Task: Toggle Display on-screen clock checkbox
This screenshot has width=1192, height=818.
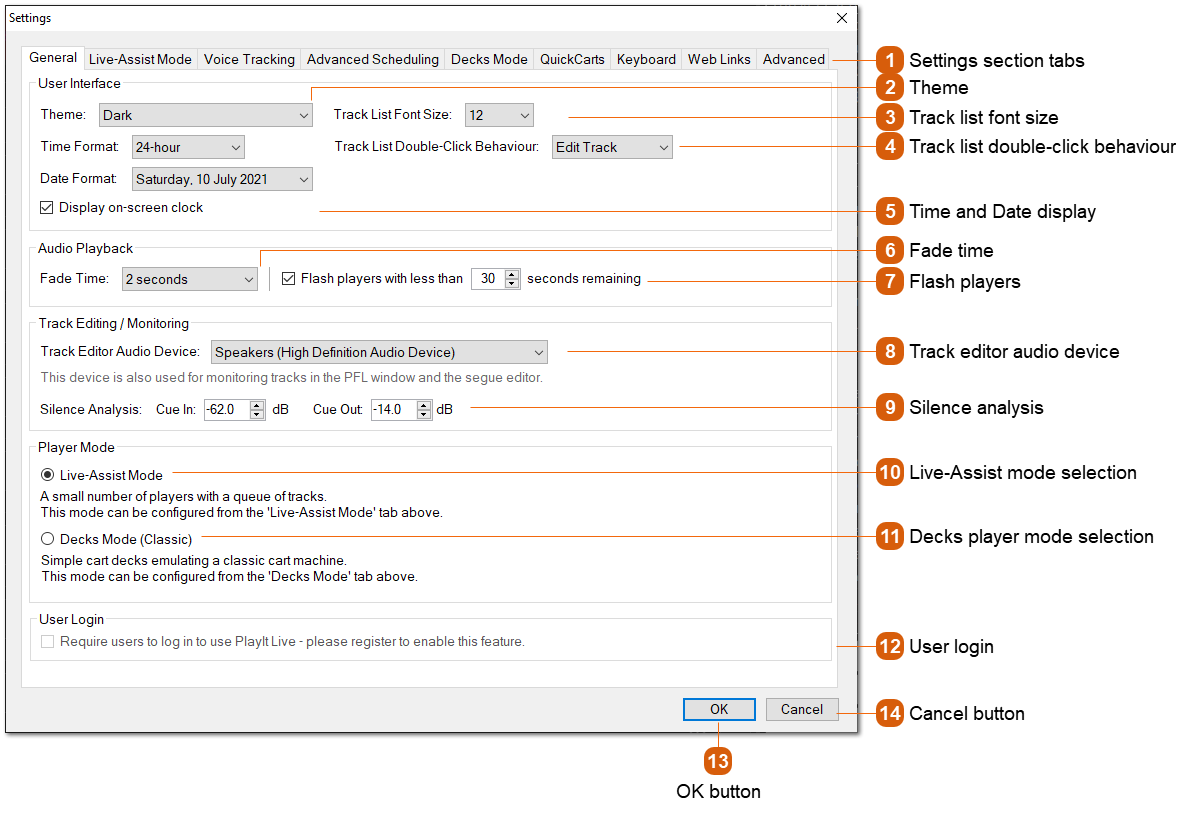Action: 47,208
